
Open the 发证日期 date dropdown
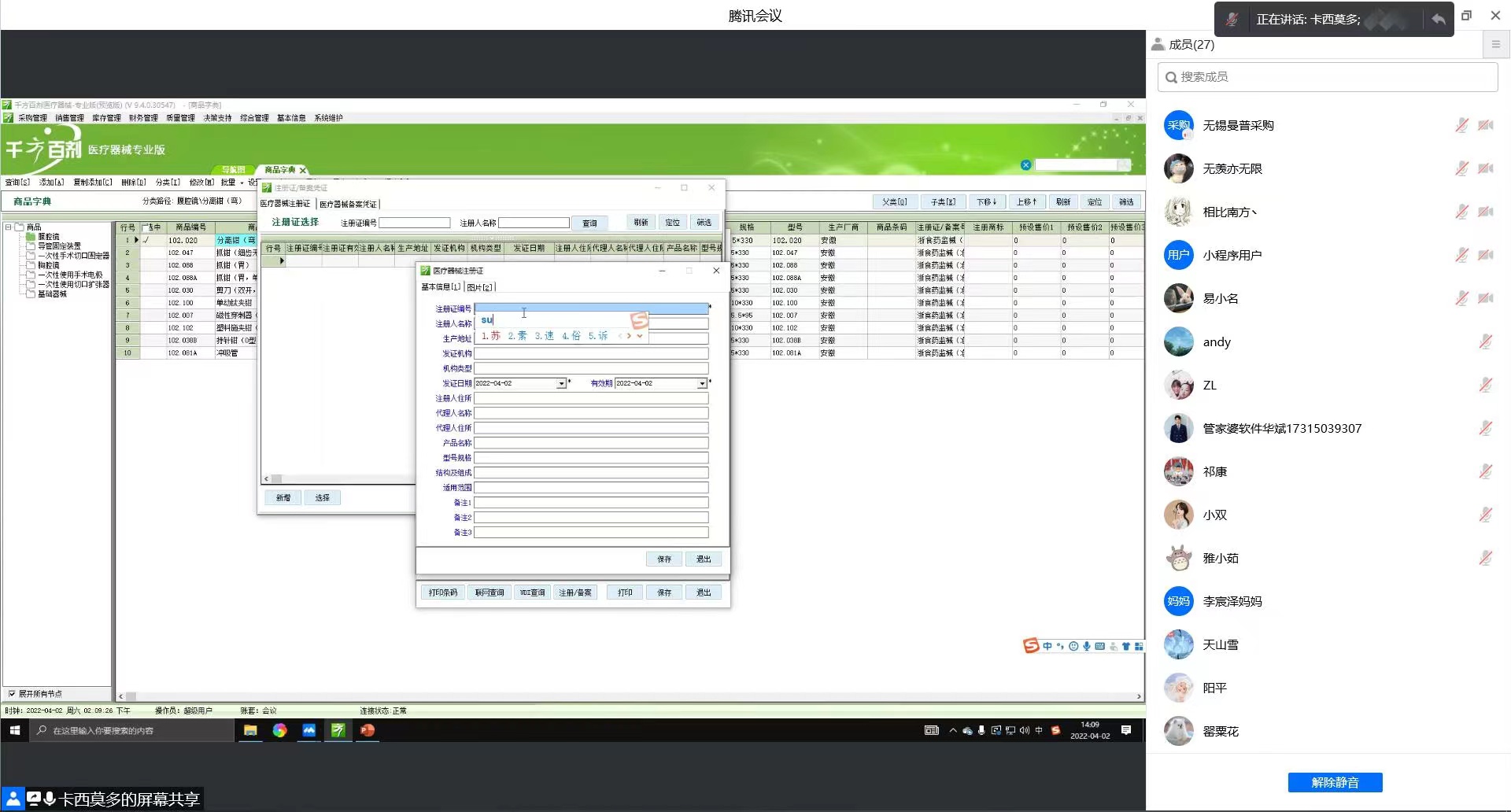point(561,383)
